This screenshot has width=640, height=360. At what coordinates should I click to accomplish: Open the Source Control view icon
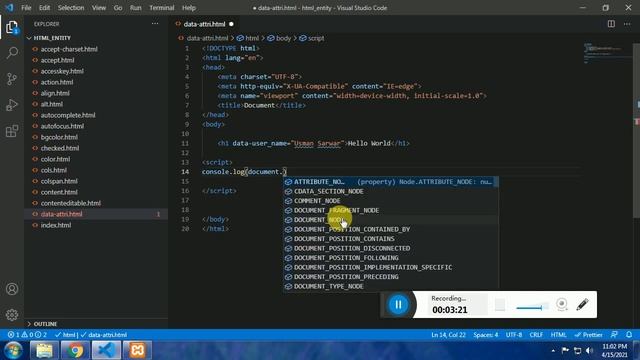coord(12,79)
